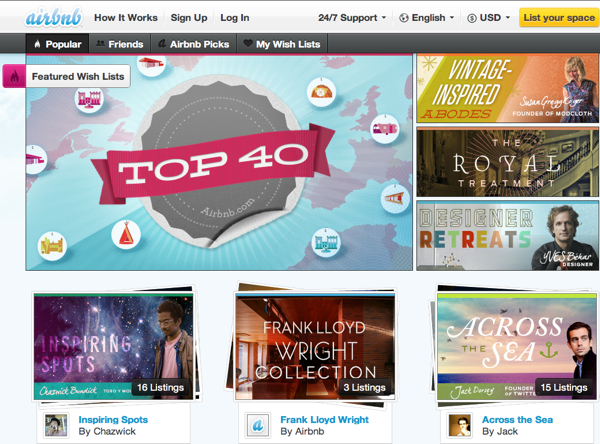Click the airbnb logo
Image resolution: width=600 pixels, height=444 pixels.
coord(54,18)
